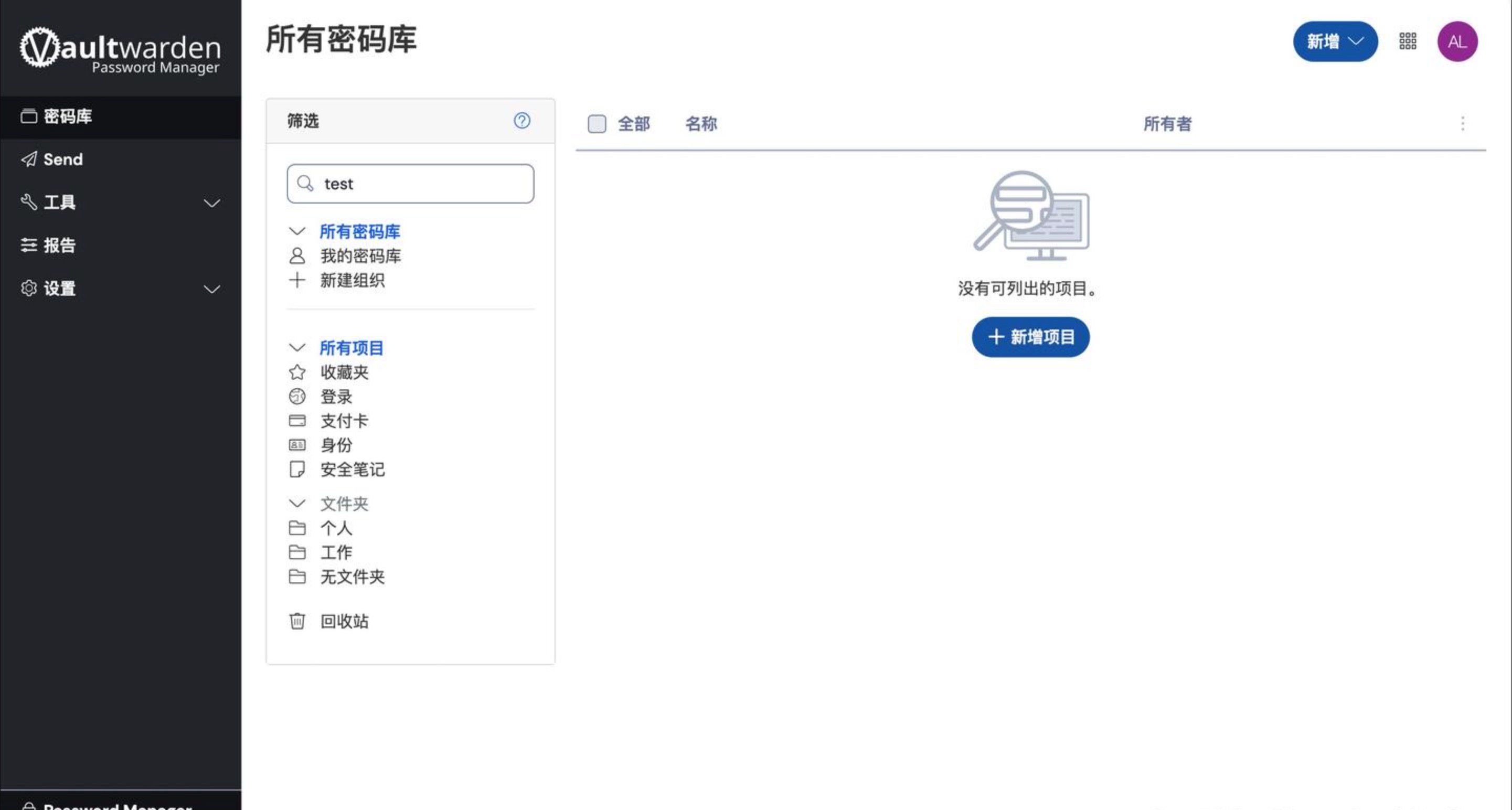Filter by 身份 identity items
1512x810 pixels.
click(x=336, y=445)
